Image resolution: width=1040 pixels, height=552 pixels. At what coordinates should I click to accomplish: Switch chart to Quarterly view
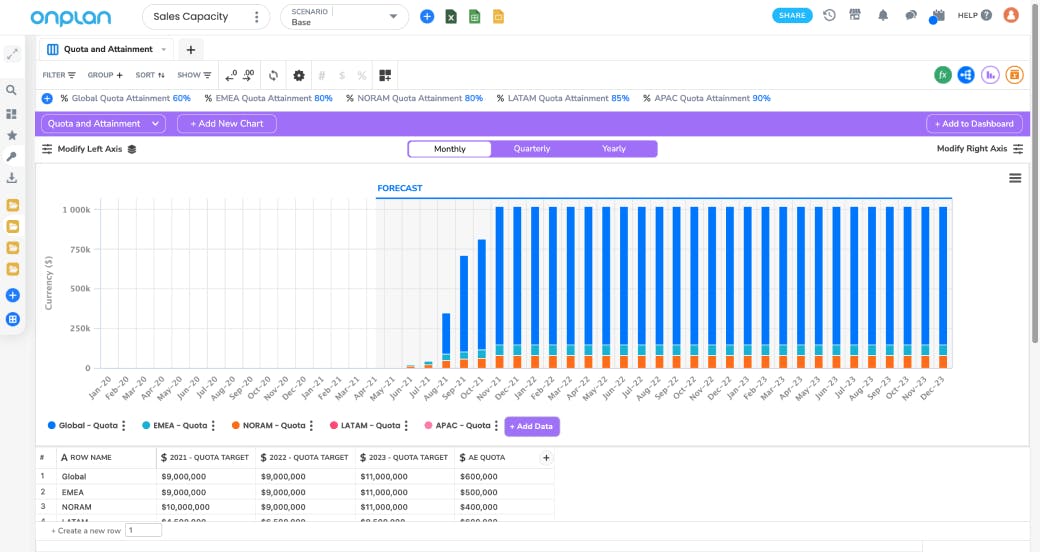(532, 149)
